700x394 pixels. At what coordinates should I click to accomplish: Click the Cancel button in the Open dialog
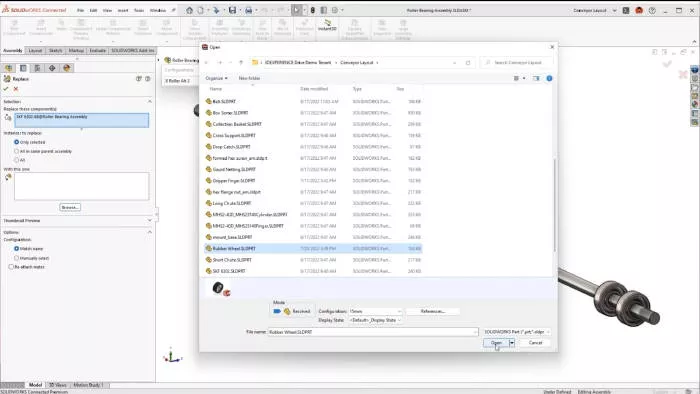pos(535,343)
